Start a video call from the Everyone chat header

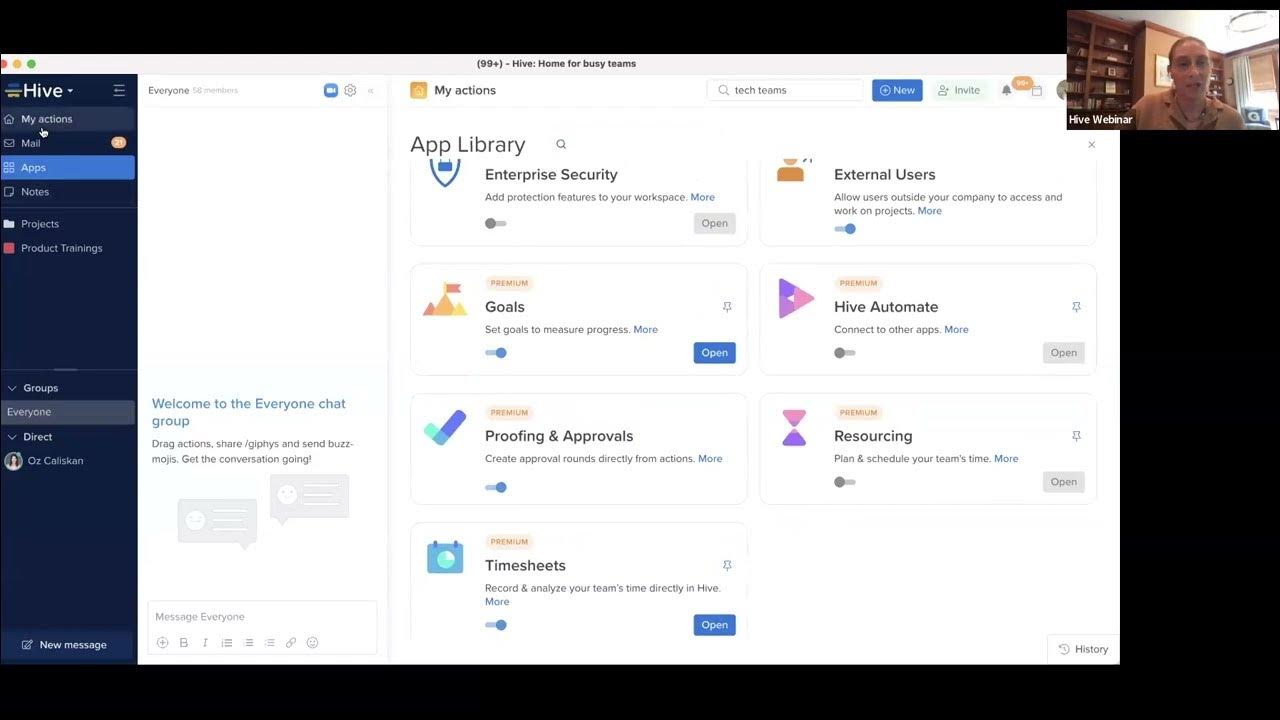click(330, 89)
